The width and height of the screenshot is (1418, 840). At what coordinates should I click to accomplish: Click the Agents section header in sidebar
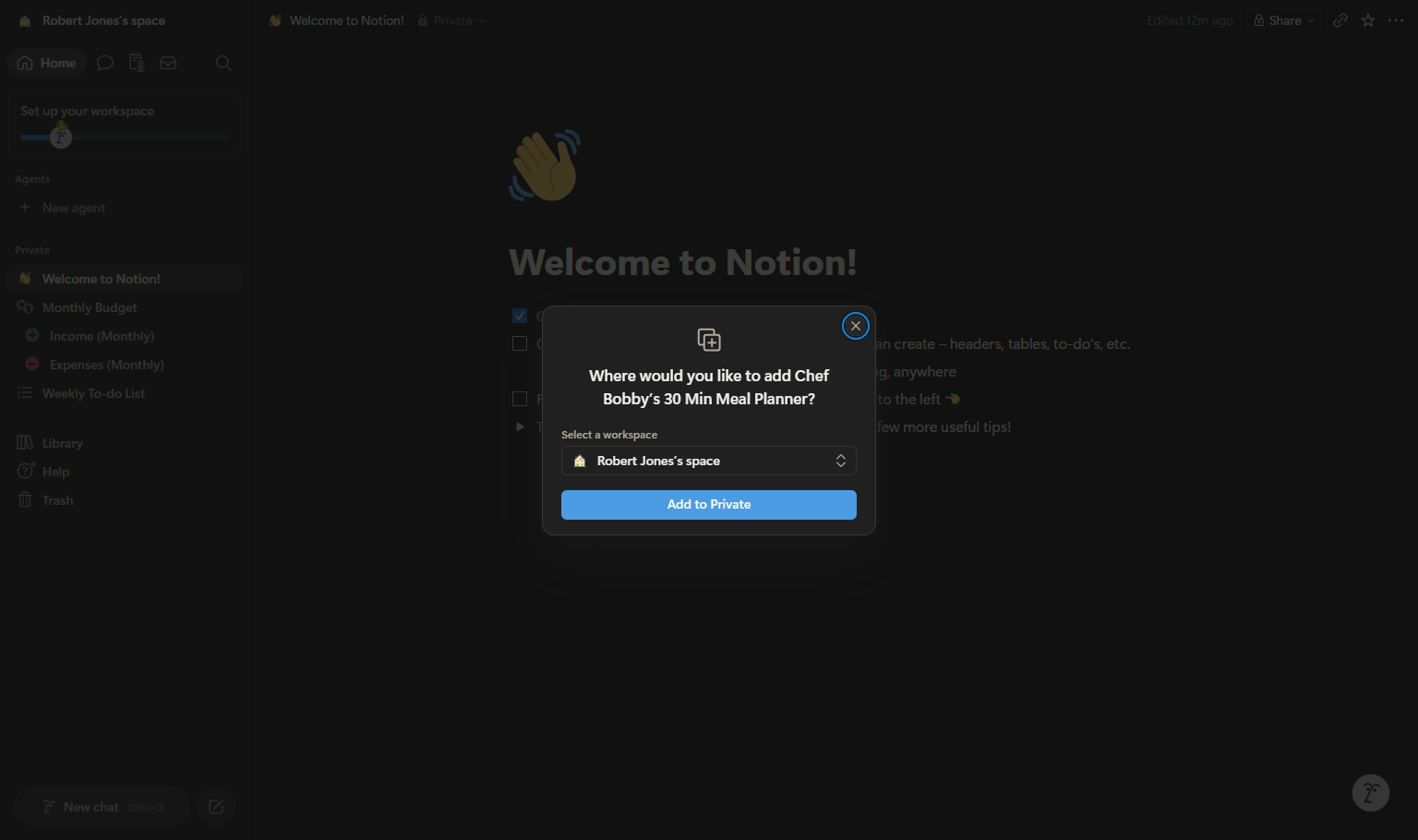point(32,179)
